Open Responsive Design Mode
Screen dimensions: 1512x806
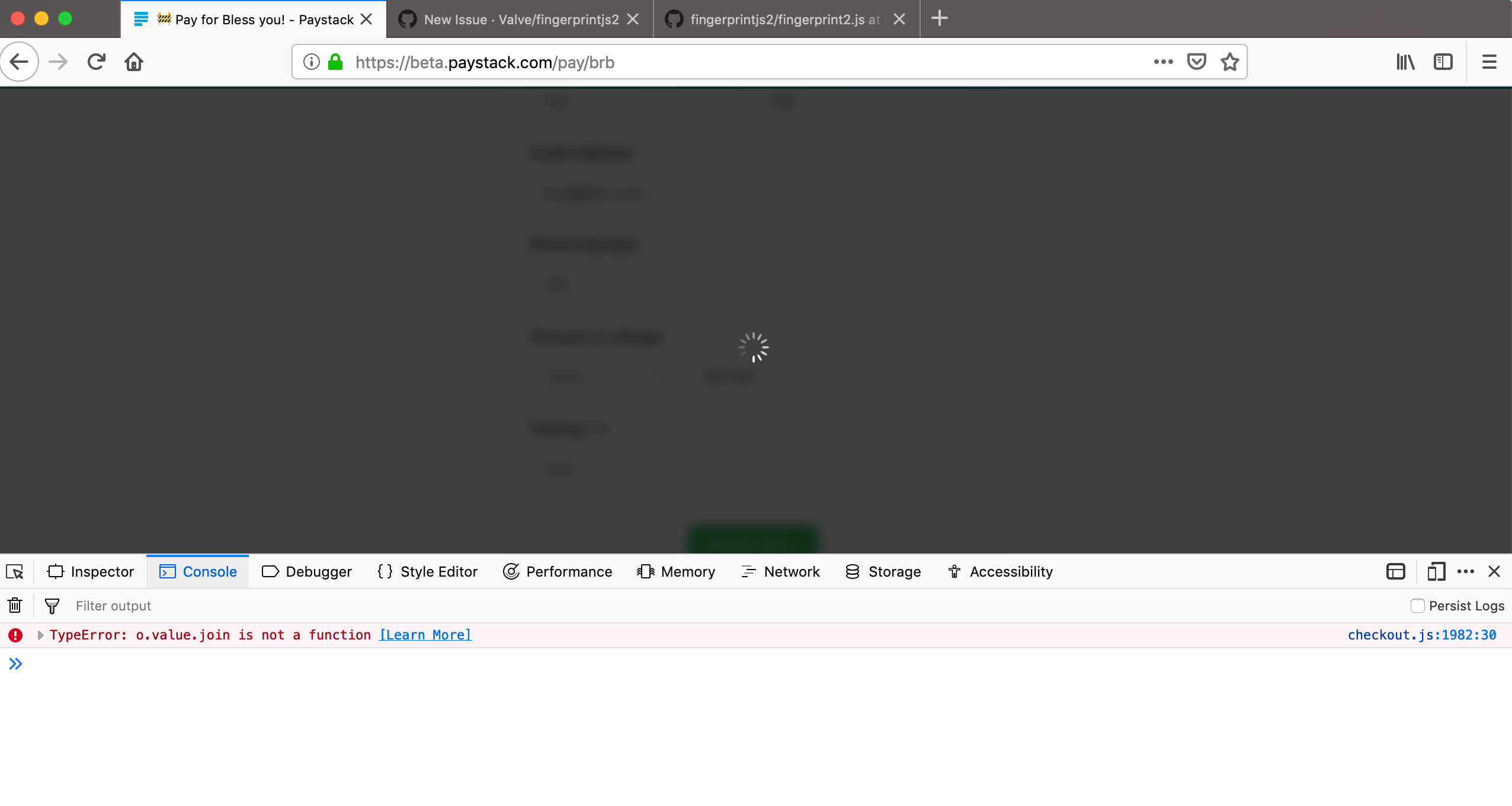tap(1435, 571)
